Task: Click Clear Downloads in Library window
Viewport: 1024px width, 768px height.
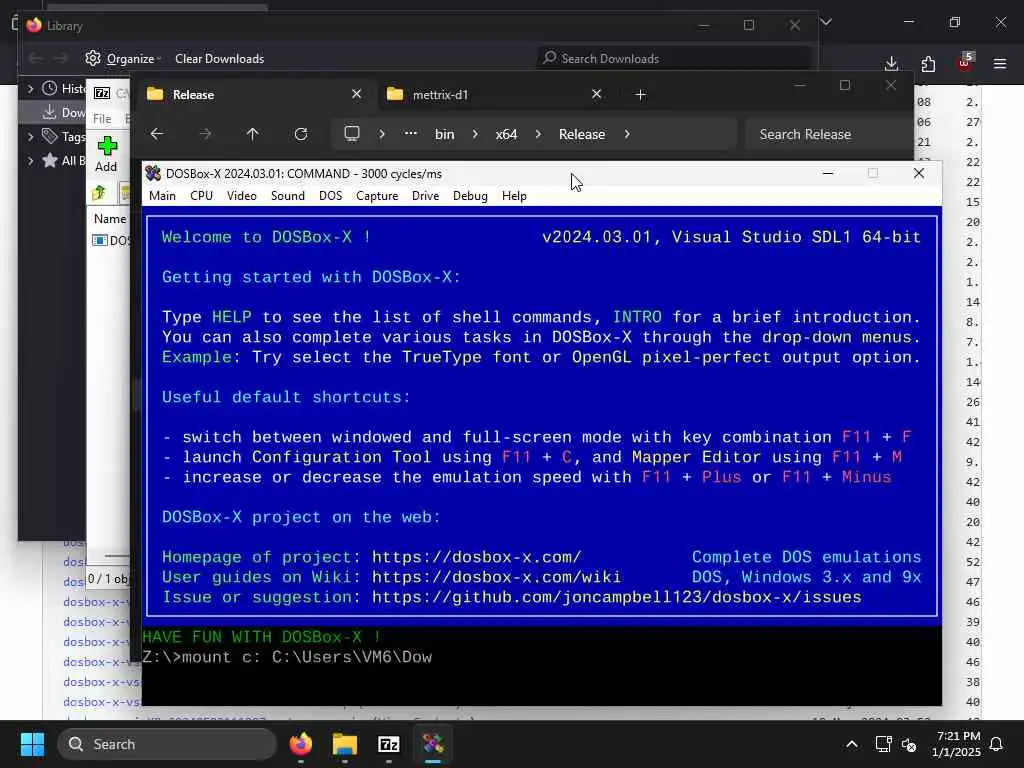Action: pos(219,59)
